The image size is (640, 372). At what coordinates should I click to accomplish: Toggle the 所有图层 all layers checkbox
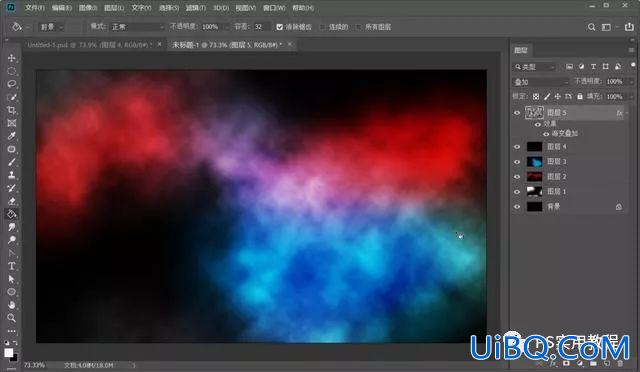click(358, 27)
